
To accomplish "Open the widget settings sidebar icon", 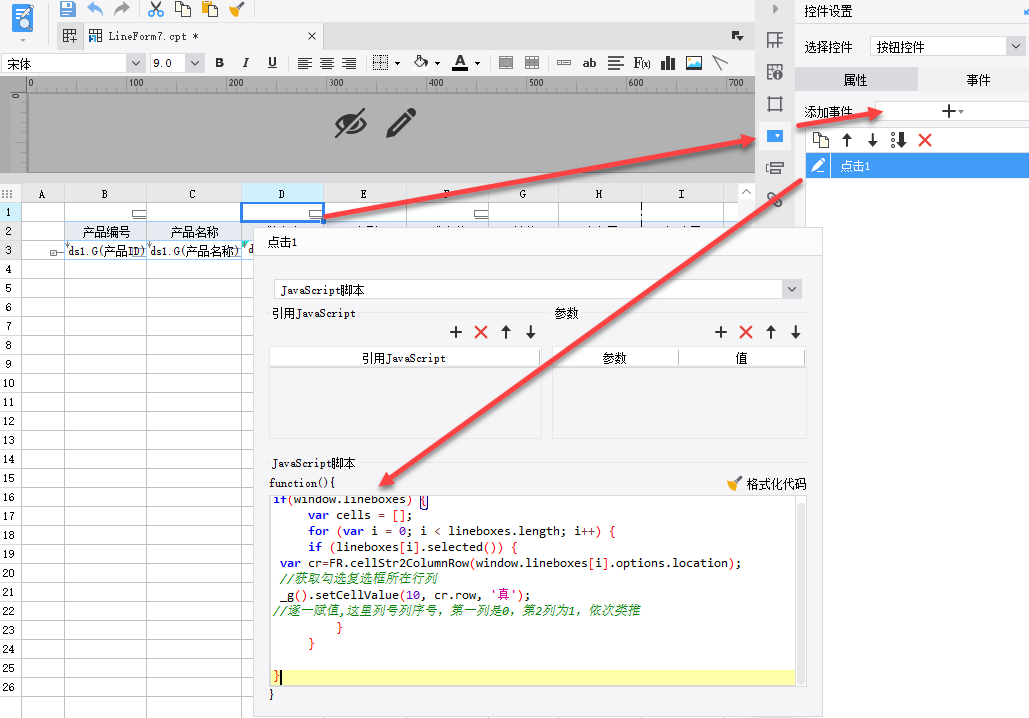I will pos(775,136).
